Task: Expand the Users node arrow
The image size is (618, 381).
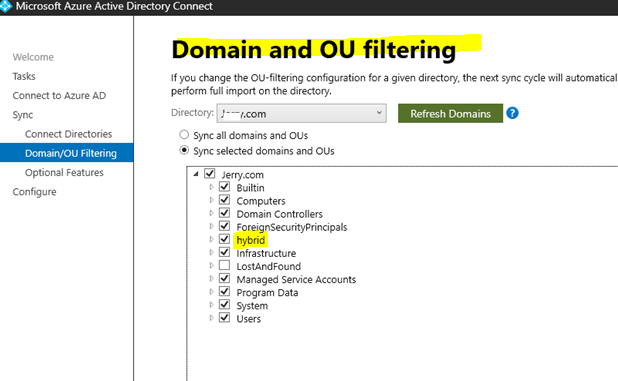Action: point(211,318)
